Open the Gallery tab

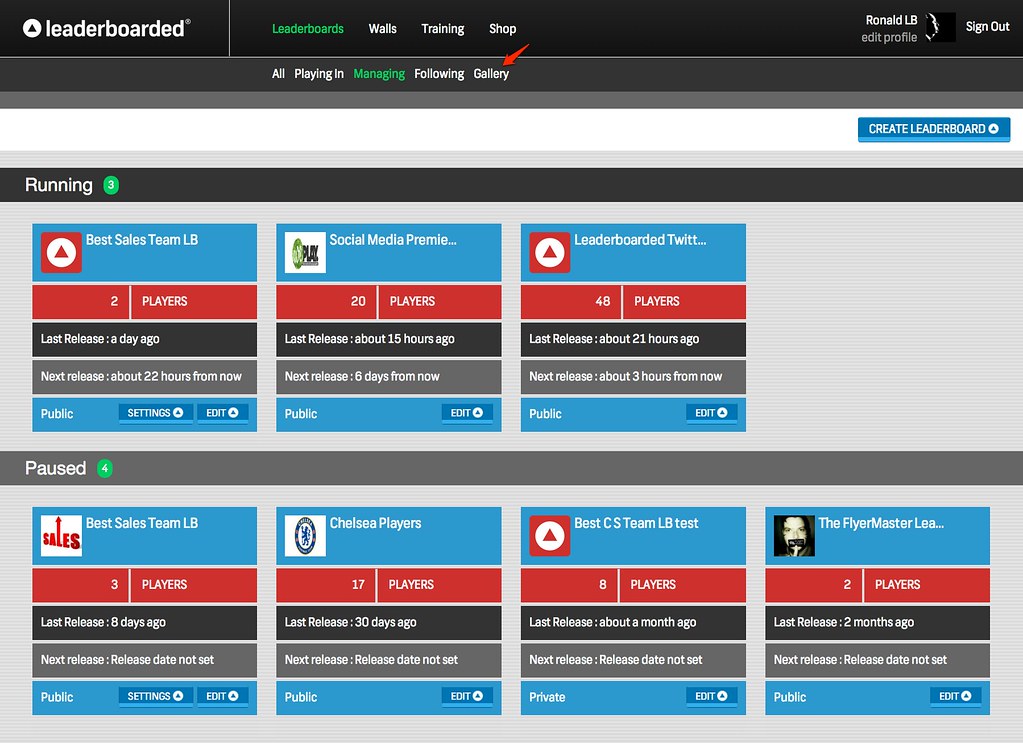491,74
